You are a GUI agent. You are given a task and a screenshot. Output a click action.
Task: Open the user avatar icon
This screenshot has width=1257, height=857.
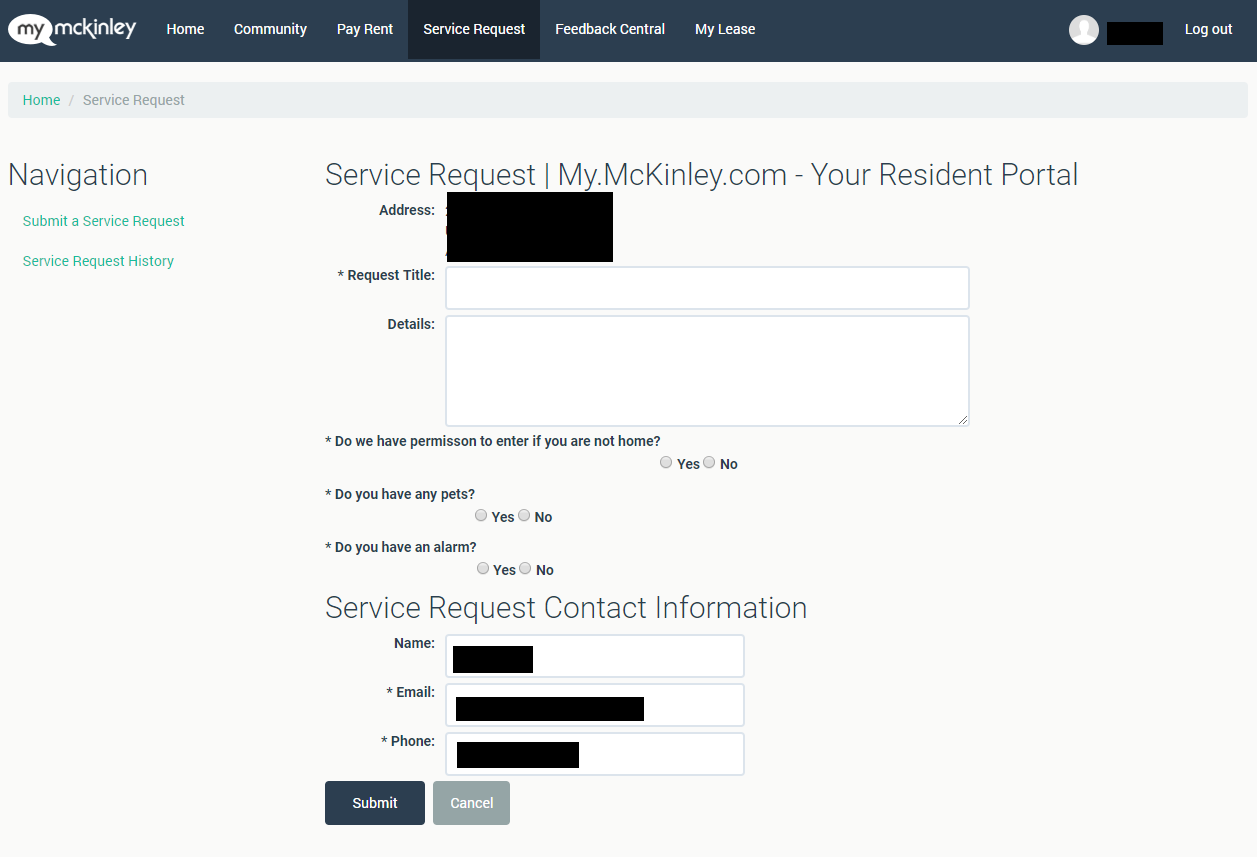click(x=1084, y=30)
